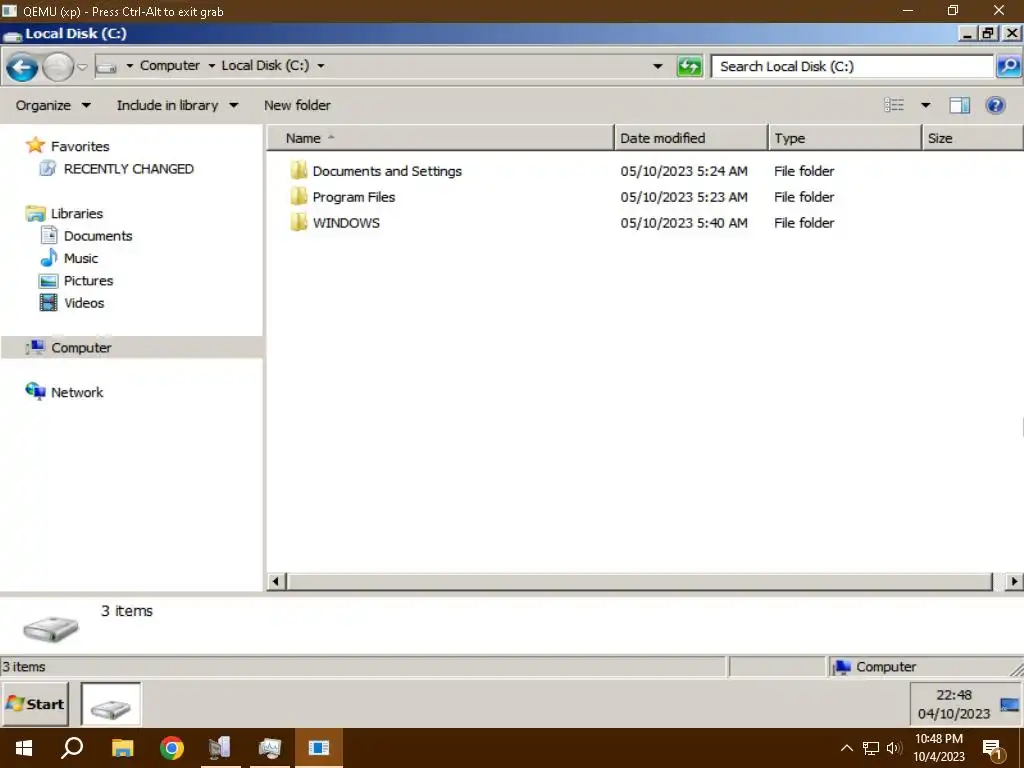
Task: Select Local Disk (C:) breadcrumb segment
Action: [265, 65]
